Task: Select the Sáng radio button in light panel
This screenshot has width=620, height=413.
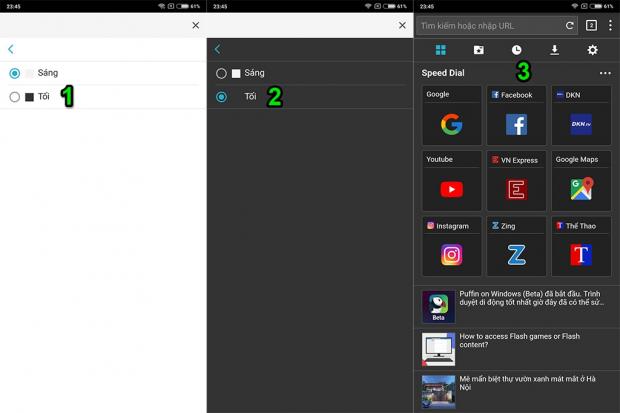Action: (14, 73)
